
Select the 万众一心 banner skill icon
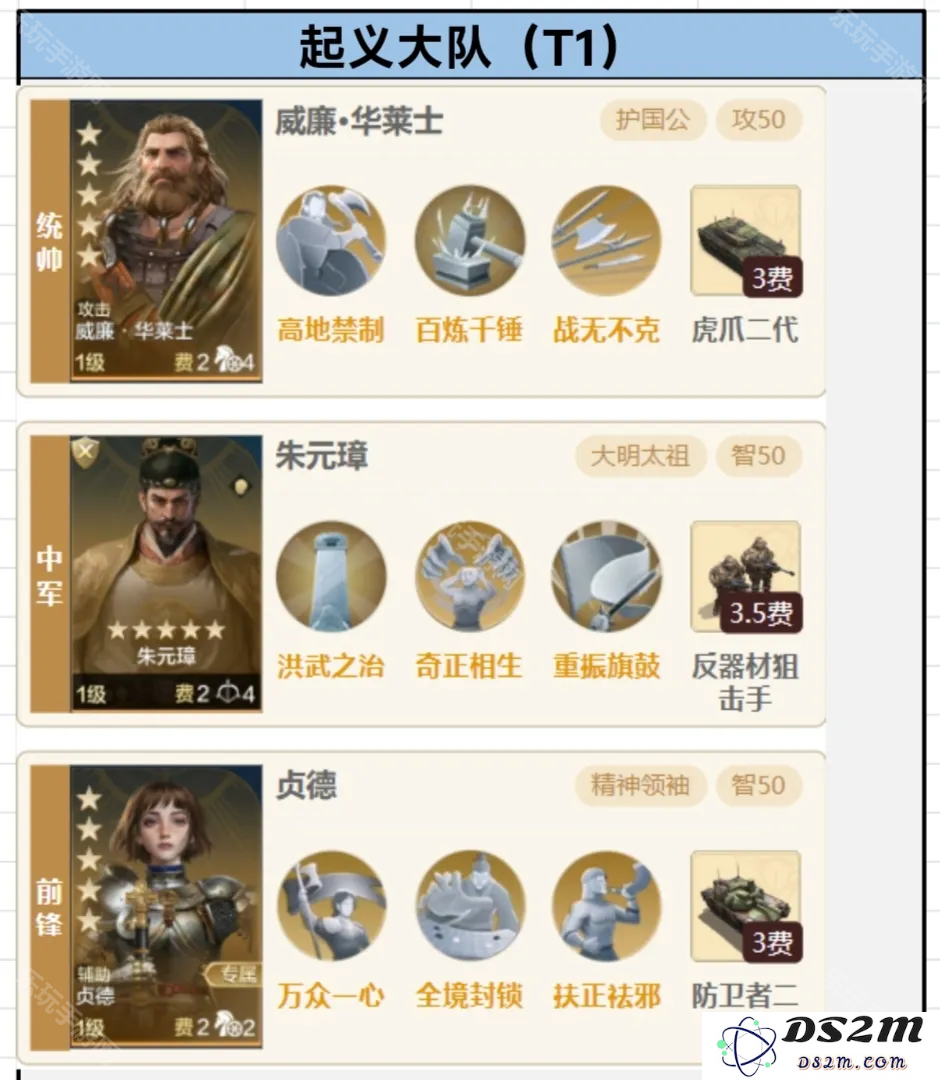(x=331, y=906)
